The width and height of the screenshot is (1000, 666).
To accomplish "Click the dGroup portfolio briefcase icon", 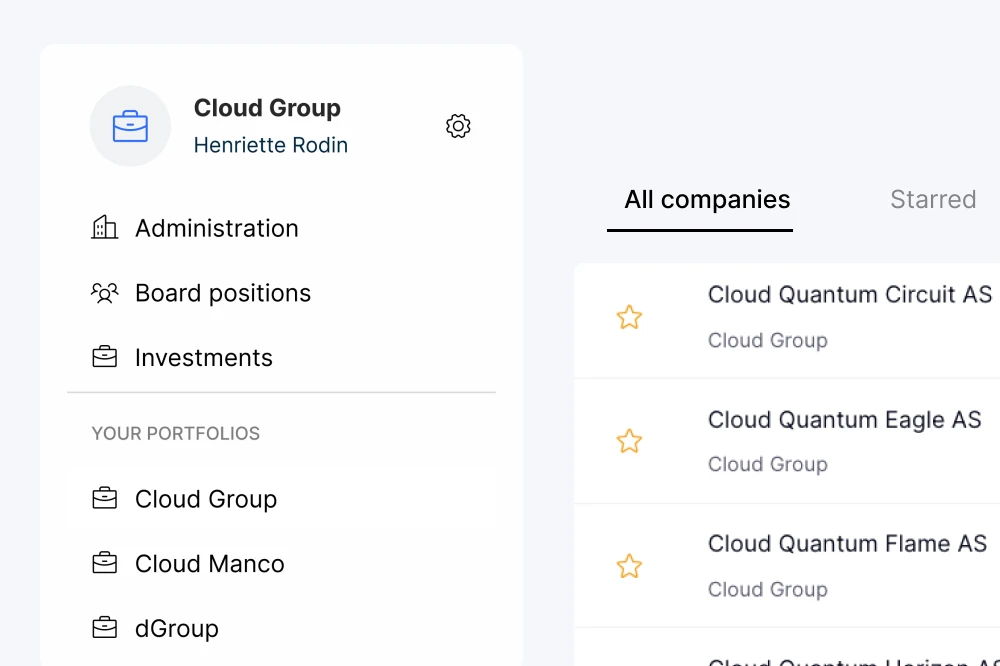I will (105, 628).
